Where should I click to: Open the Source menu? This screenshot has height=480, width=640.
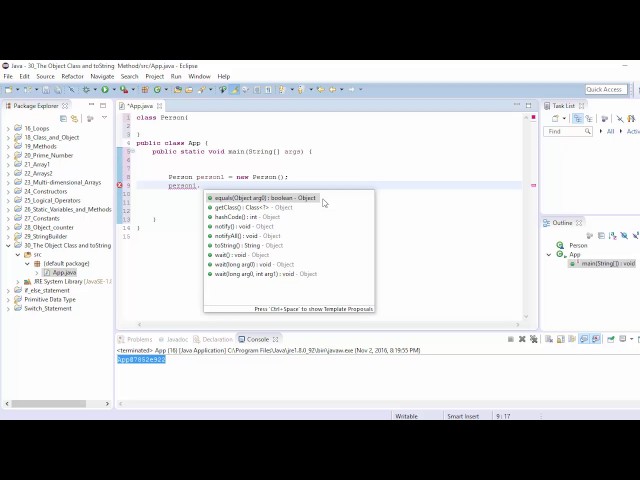click(45, 76)
